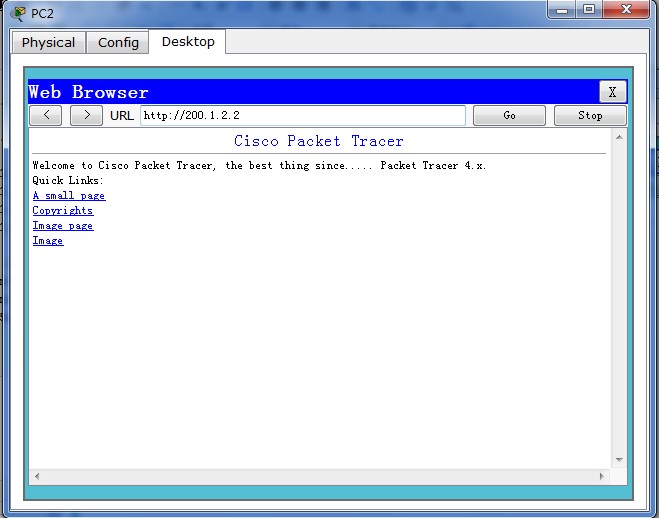The height and width of the screenshot is (518, 659).
Task: Halt page loading with the Stop button
Action: click(x=590, y=115)
